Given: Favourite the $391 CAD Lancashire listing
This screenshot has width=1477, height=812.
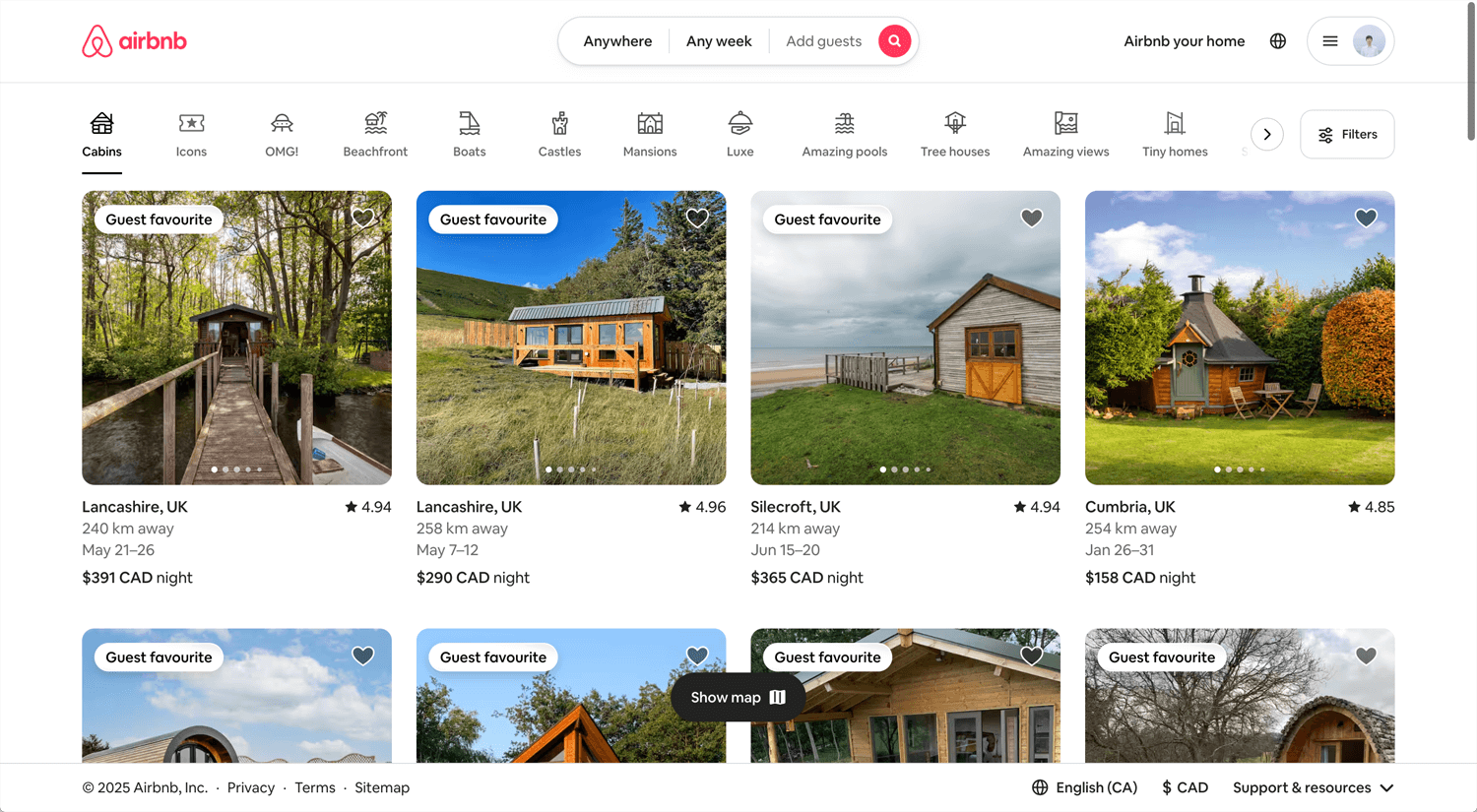Looking at the screenshot, I should (363, 219).
